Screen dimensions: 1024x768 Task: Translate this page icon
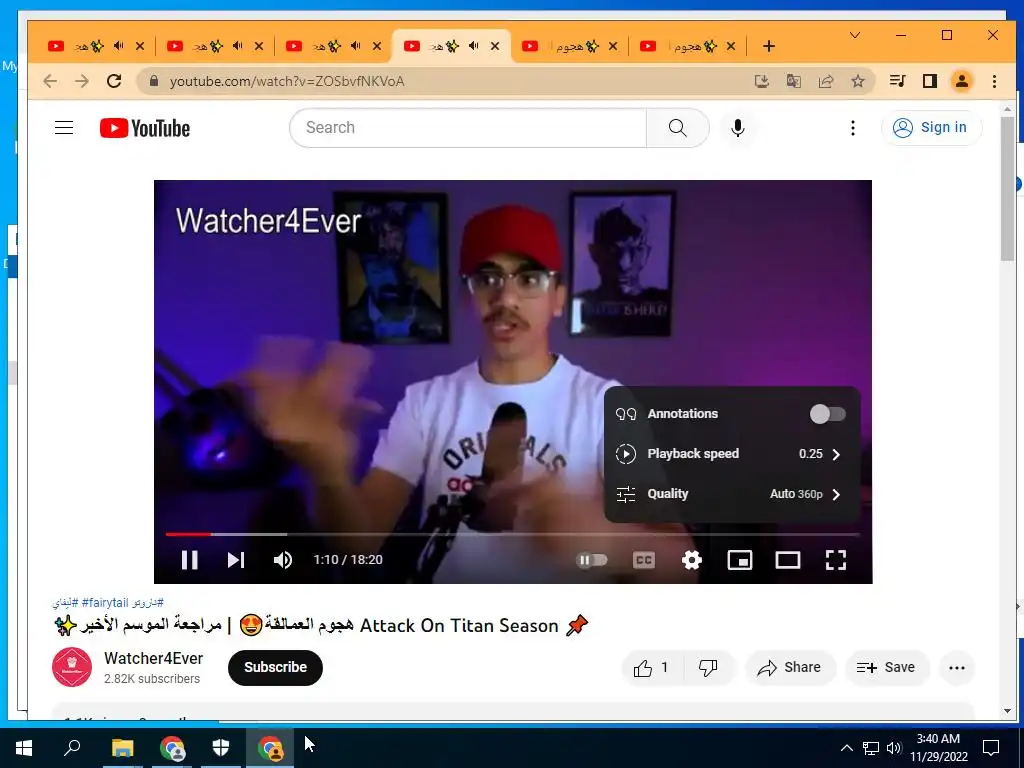point(793,81)
